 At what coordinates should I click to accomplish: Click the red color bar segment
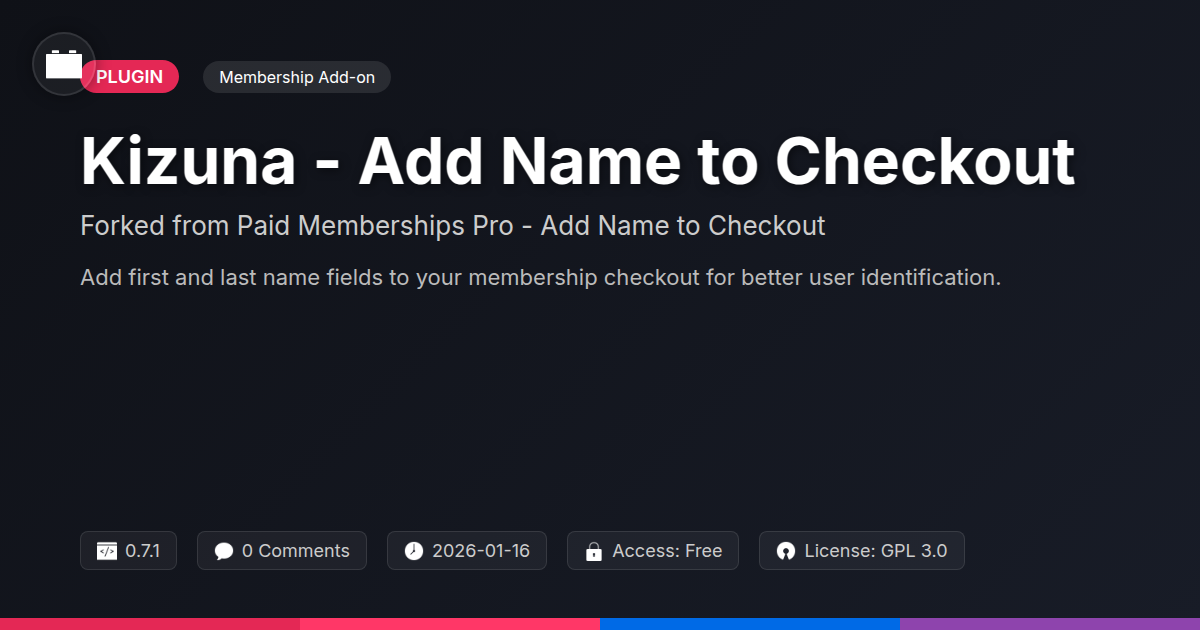point(150,623)
